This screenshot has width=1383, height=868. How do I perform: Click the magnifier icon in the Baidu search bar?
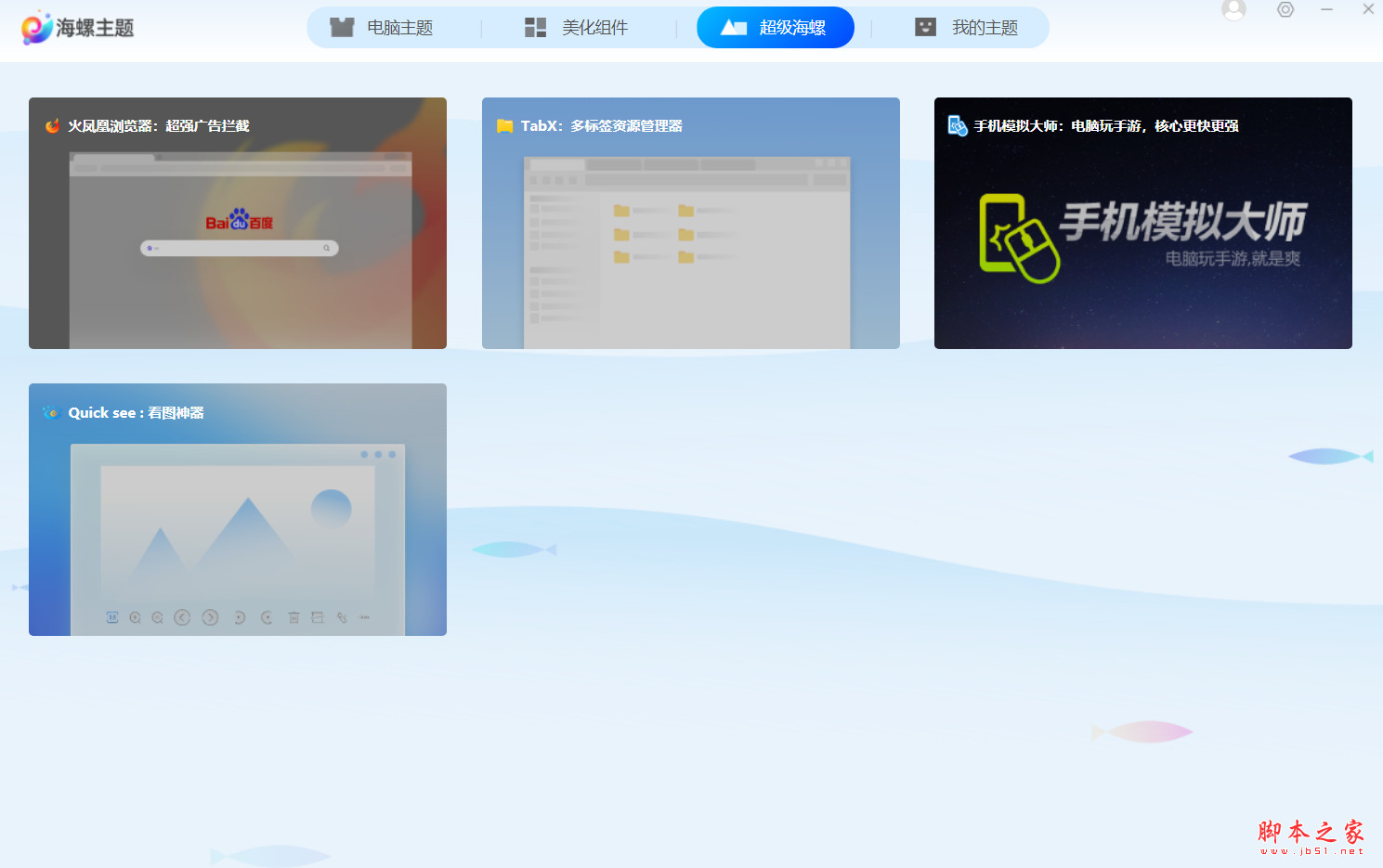(x=326, y=248)
